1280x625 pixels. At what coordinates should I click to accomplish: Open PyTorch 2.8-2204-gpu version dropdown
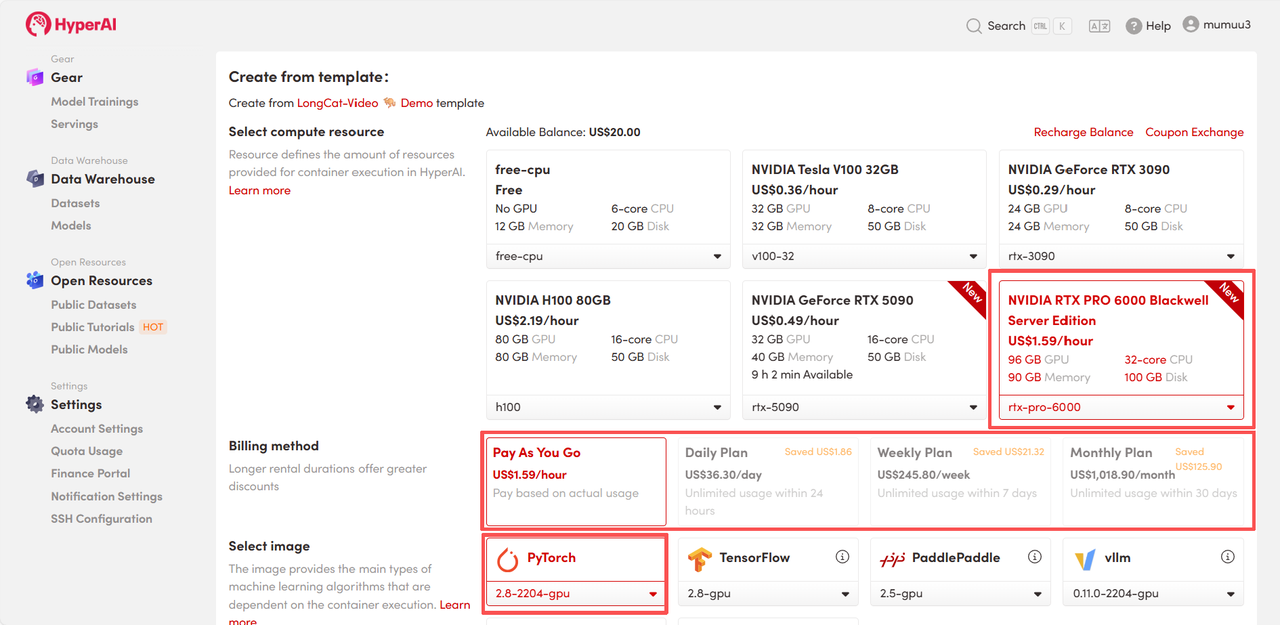tap(575, 593)
